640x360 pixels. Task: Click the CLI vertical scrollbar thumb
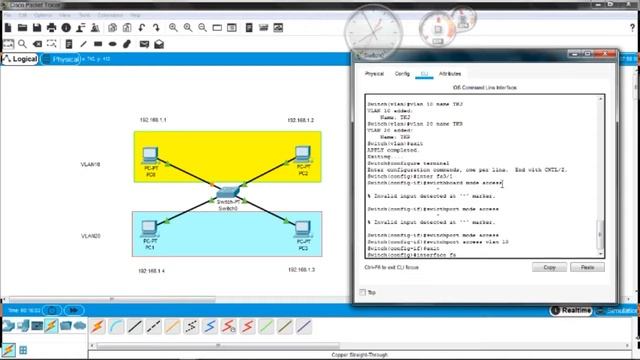pyautogui.click(x=600, y=234)
